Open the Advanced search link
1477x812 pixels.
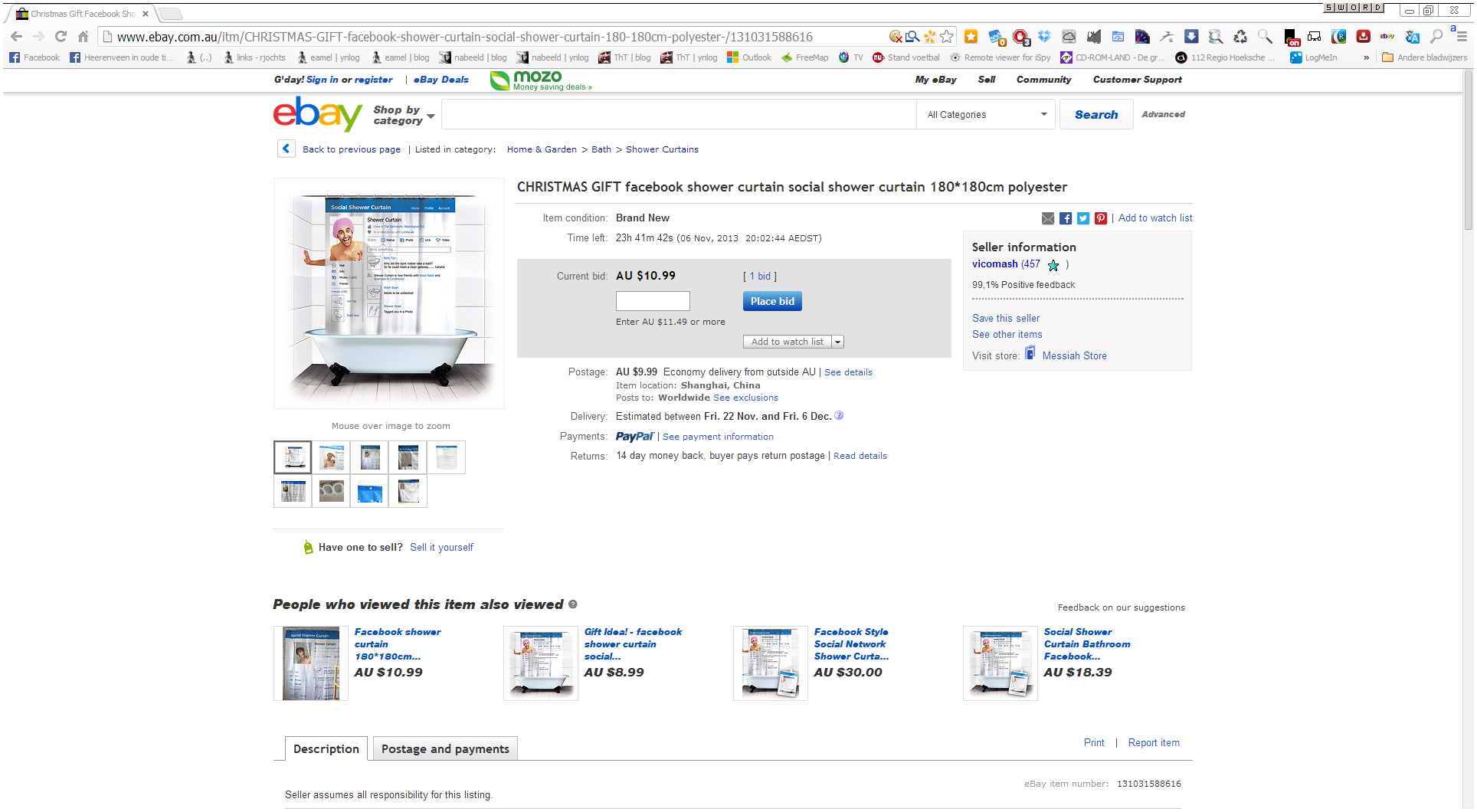click(1163, 114)
